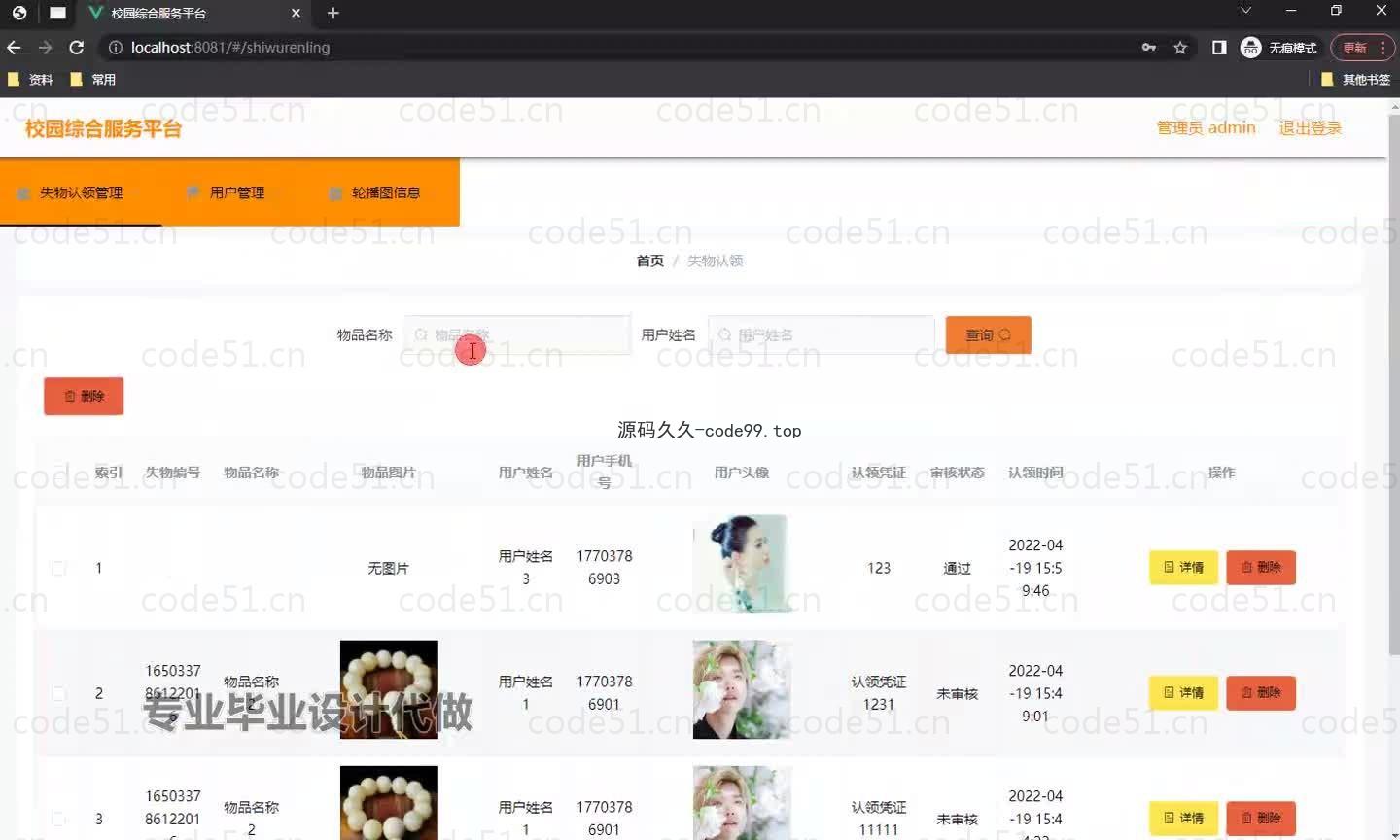Image resolution: width=1400 pixels, height=840 pixels.
Task: Open 详情 for row 1
Action: tap(1183, 567)
